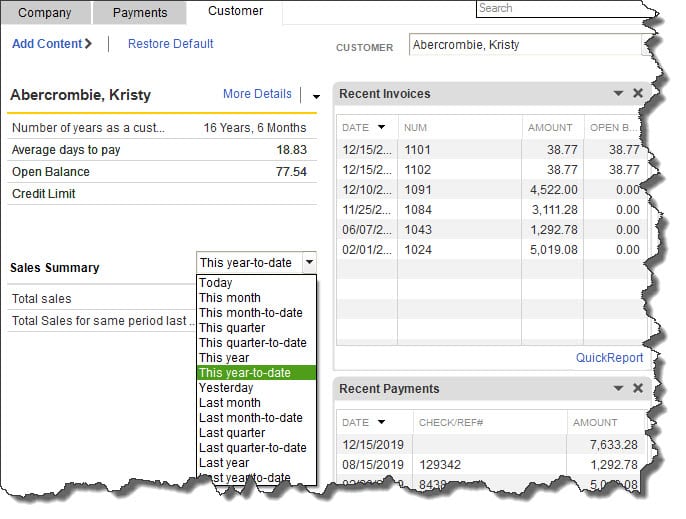Viewport: 686px width, 519px height.
Task: Click Restore Default link
Action: 170,44
